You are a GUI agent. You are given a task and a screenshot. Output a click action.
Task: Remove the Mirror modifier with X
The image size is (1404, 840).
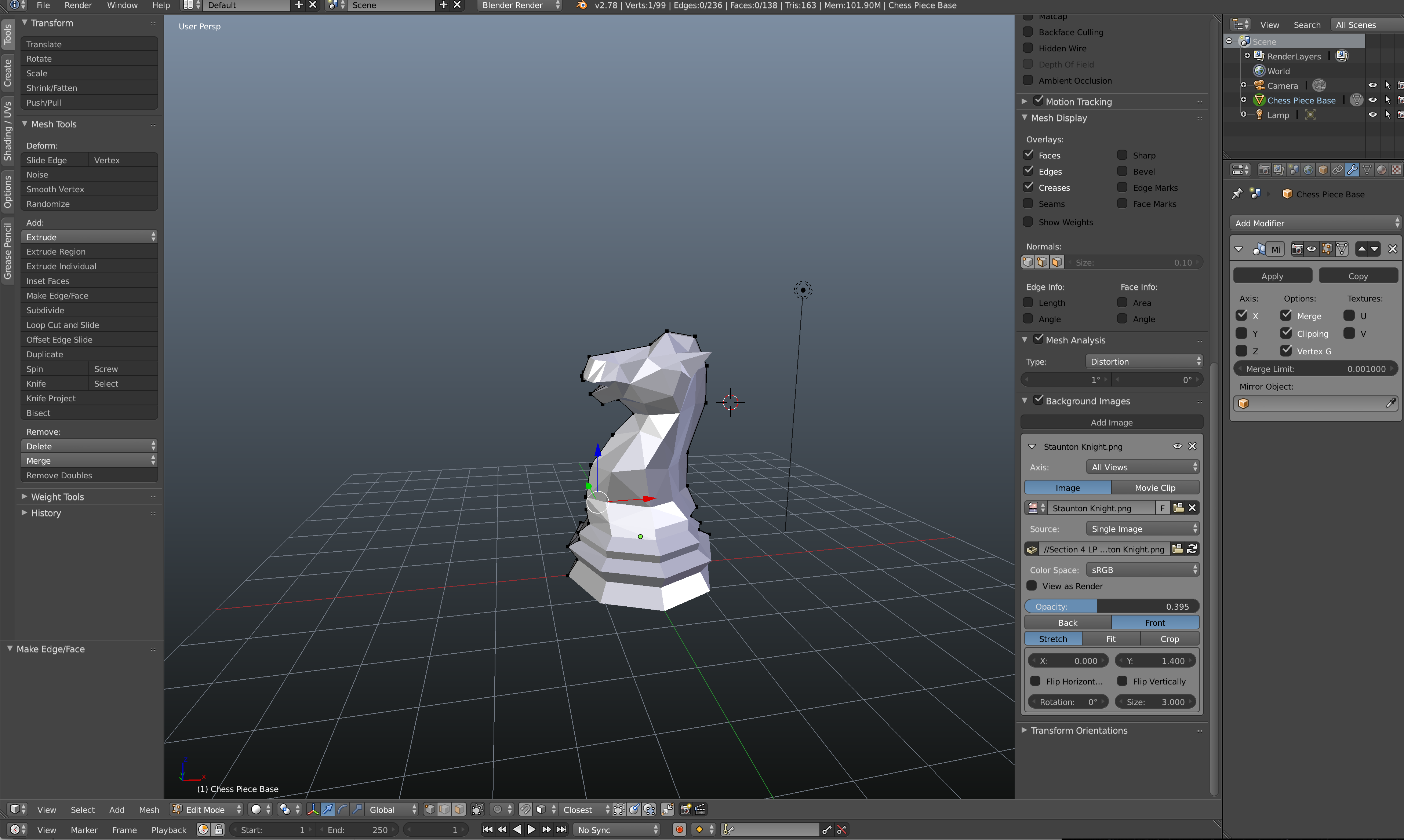point(1393,249)
